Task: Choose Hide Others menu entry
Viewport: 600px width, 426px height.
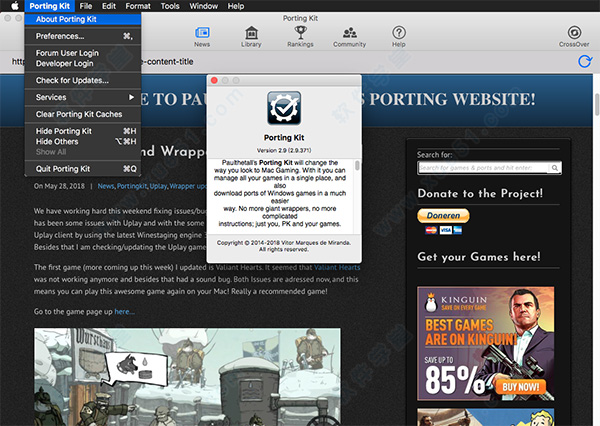Action: pos(83,142)
